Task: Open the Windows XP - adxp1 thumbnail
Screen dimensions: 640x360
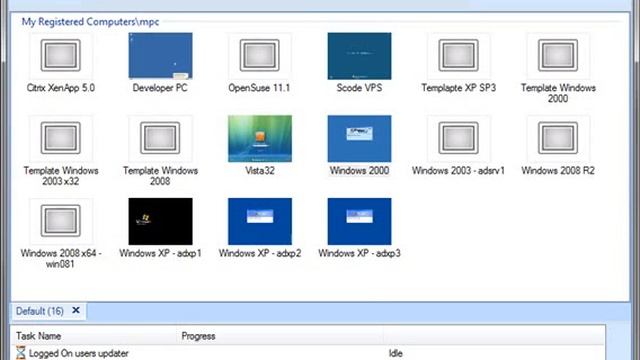Action: tap(160, 221)
